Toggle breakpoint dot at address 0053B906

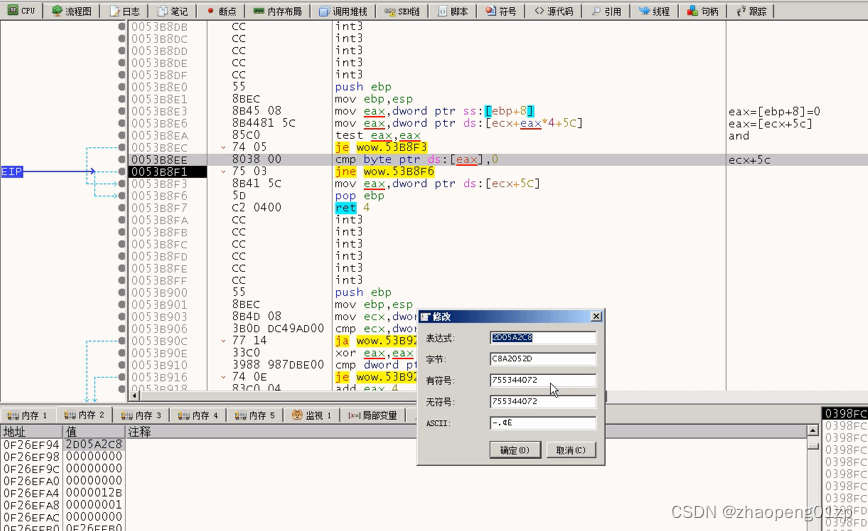click(x=121, y=329)
